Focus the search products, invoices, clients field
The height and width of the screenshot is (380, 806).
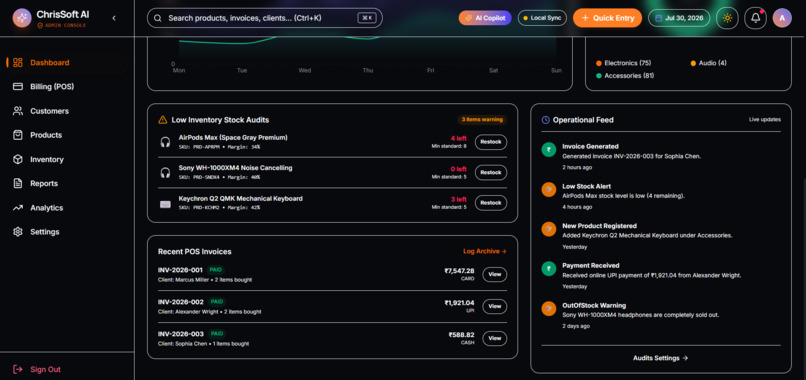pyautogui.click(x=265, y=18)
